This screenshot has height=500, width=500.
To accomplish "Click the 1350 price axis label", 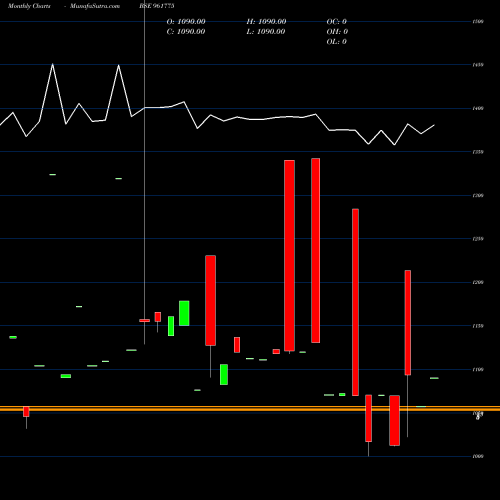I will click(x=478, y=152).
